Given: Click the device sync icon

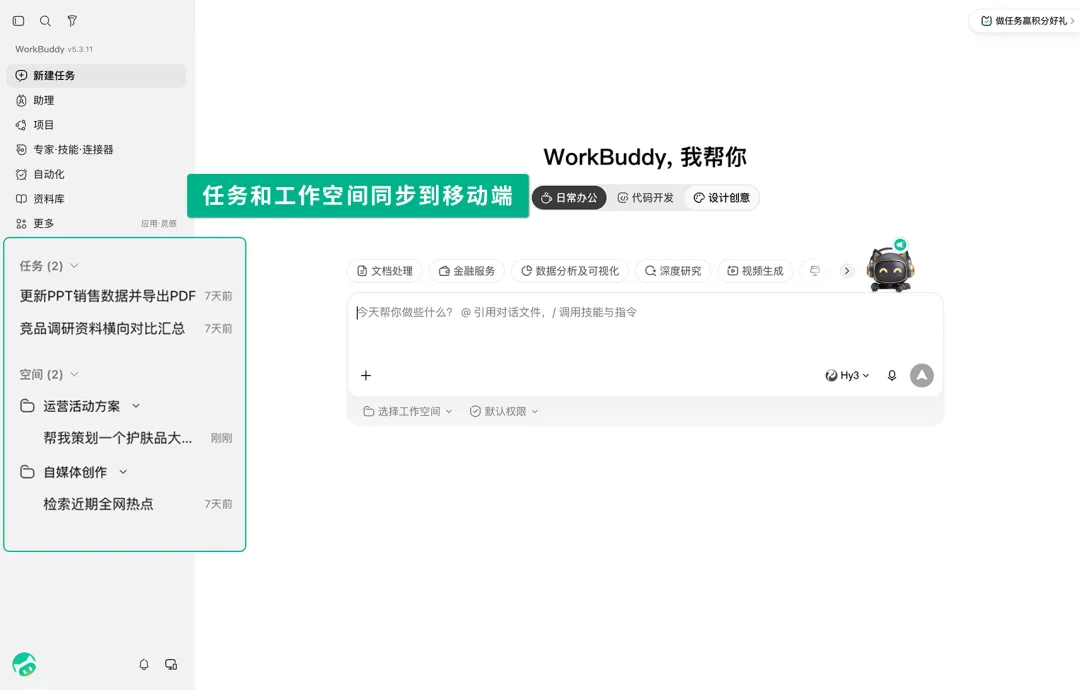Looking at the screenshot, I should (171, 665).
